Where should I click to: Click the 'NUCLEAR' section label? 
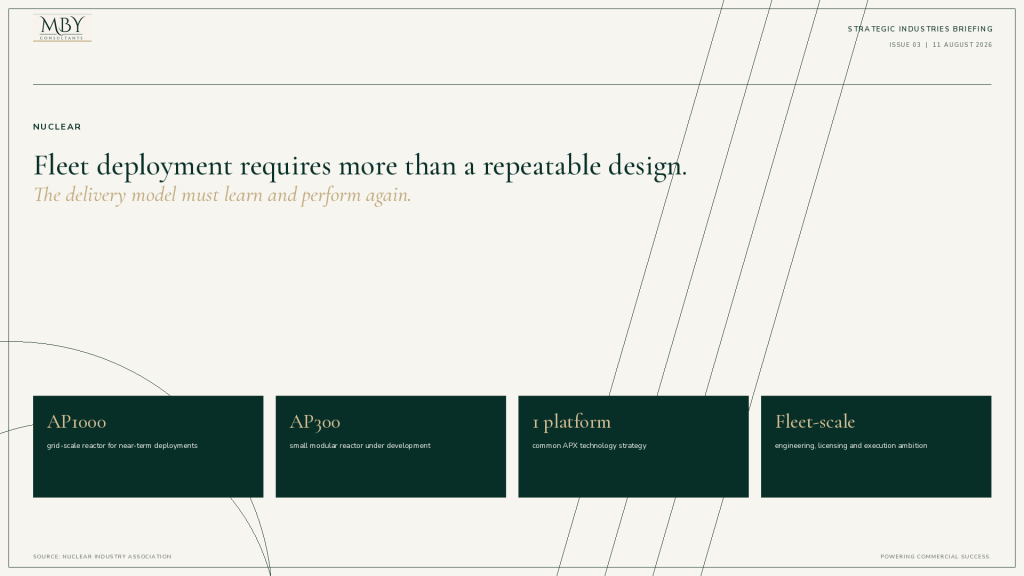(x=57, y=127)
